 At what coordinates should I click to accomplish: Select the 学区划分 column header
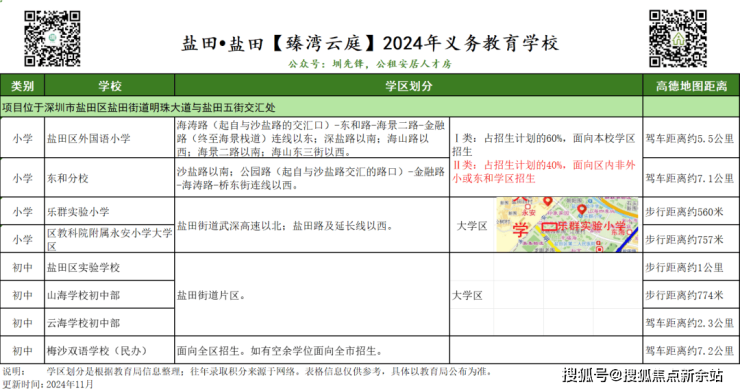pos(409,85)
